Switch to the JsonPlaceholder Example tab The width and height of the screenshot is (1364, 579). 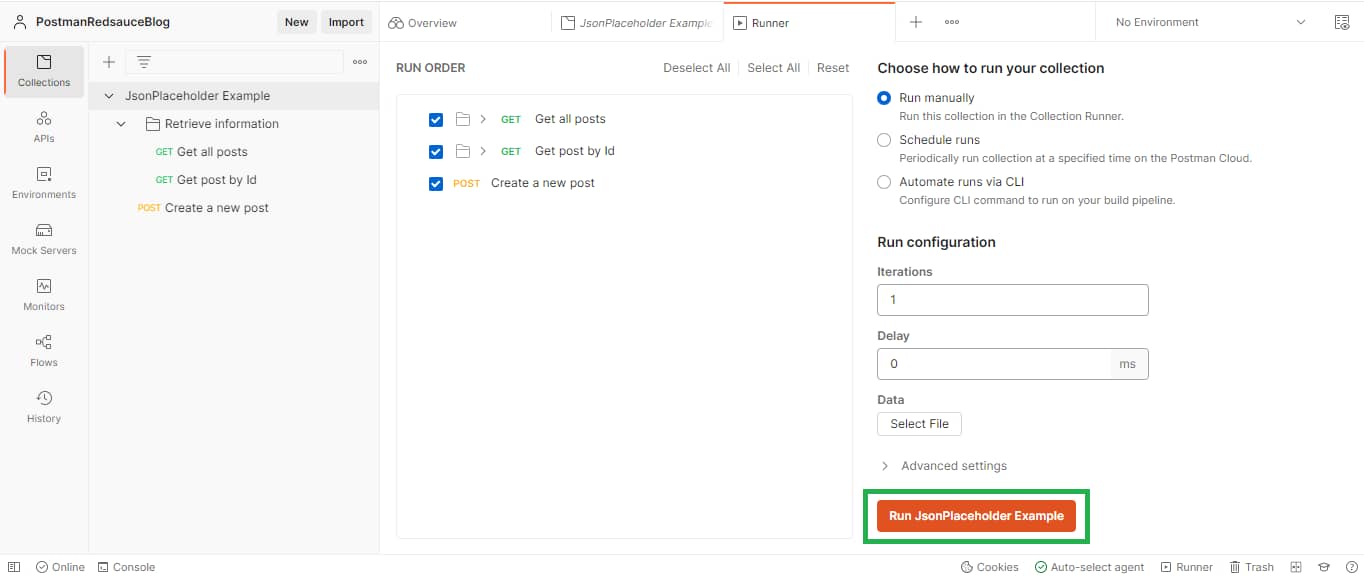tap(637, 22)
